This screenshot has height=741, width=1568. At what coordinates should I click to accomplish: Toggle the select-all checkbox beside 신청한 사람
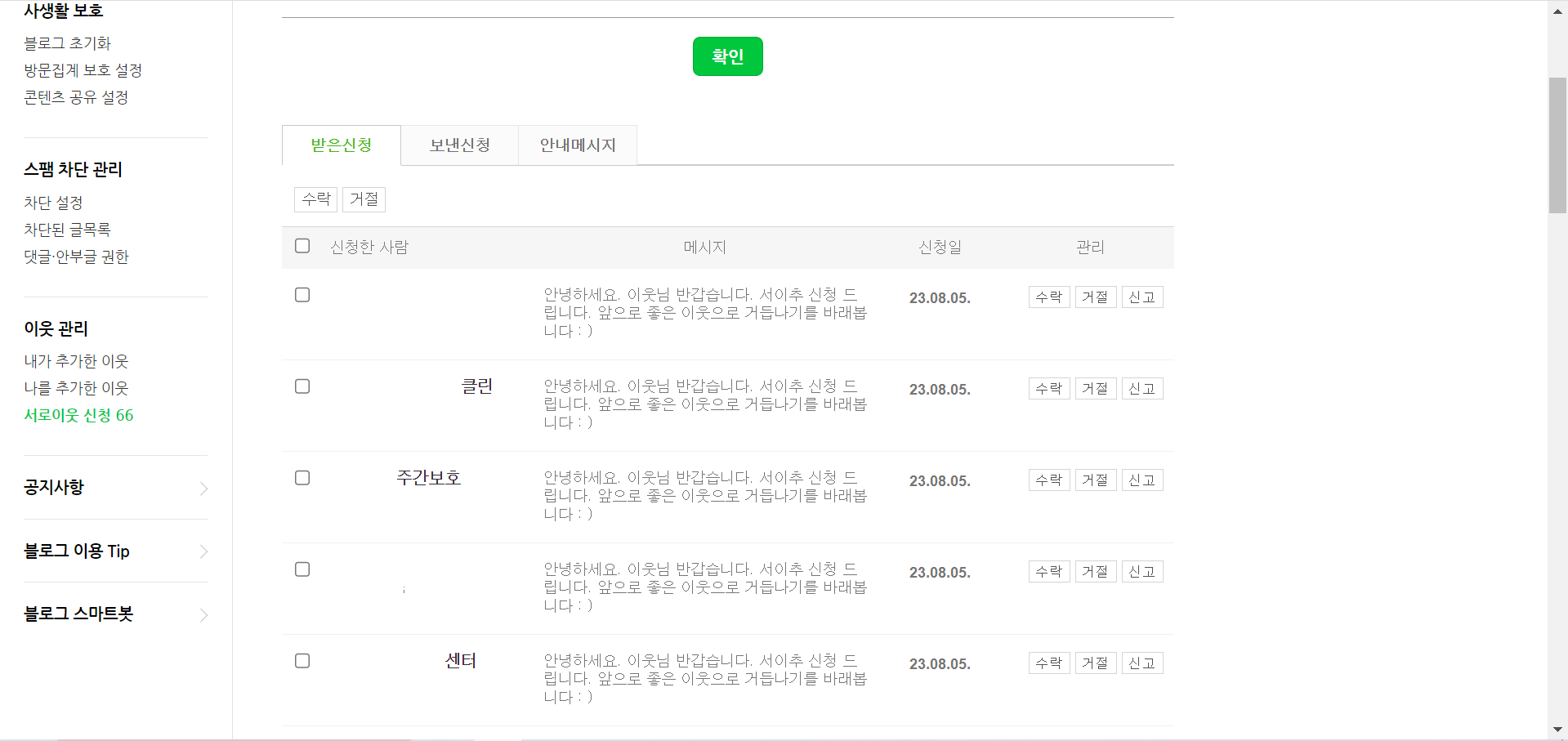[302, 246]
